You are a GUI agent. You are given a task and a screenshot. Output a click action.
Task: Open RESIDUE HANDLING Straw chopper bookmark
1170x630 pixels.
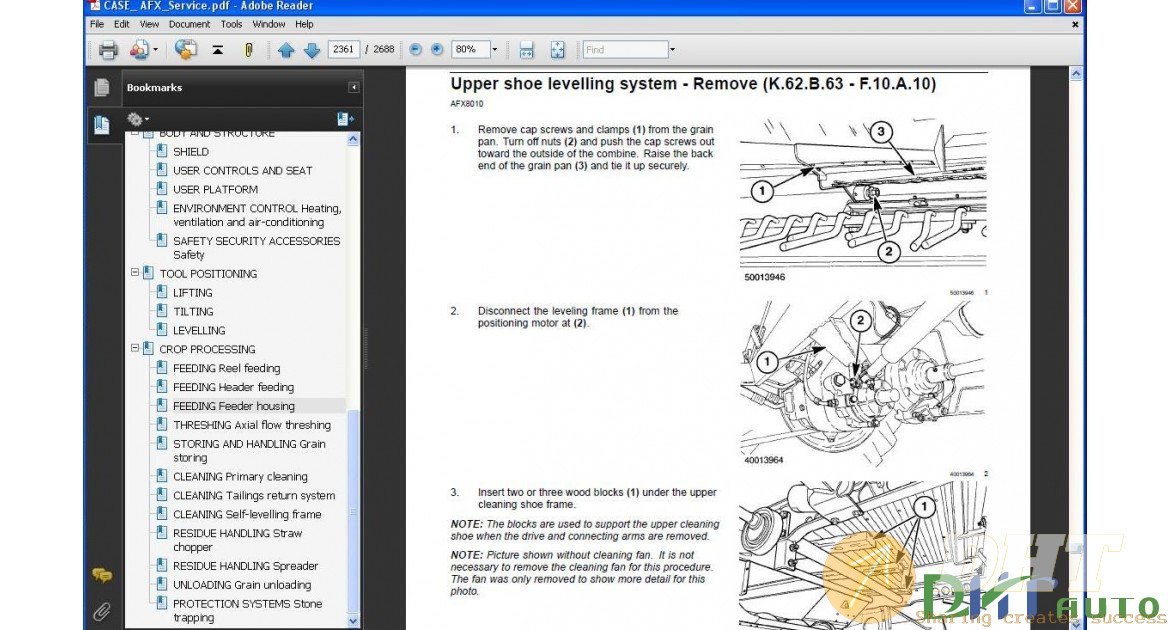(x=237, y=540)
